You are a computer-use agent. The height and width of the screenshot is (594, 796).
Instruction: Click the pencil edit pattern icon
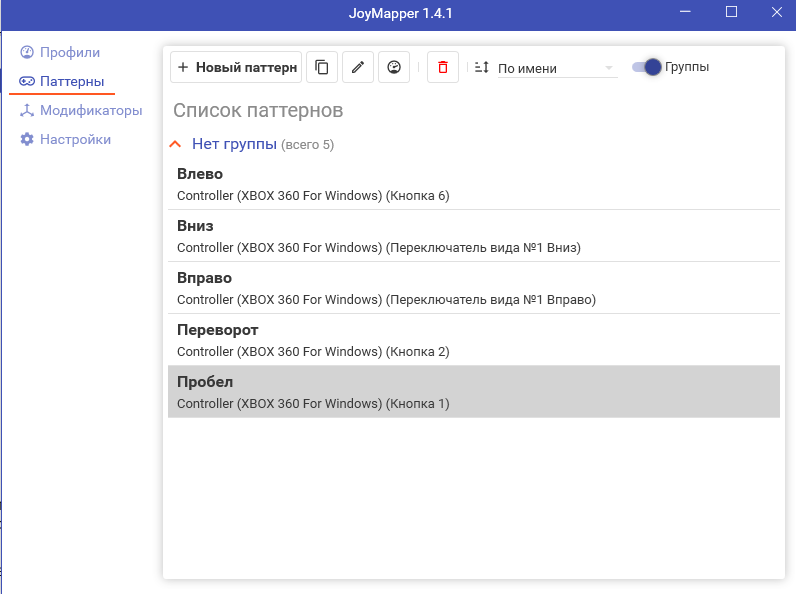(x=358, y=67)
